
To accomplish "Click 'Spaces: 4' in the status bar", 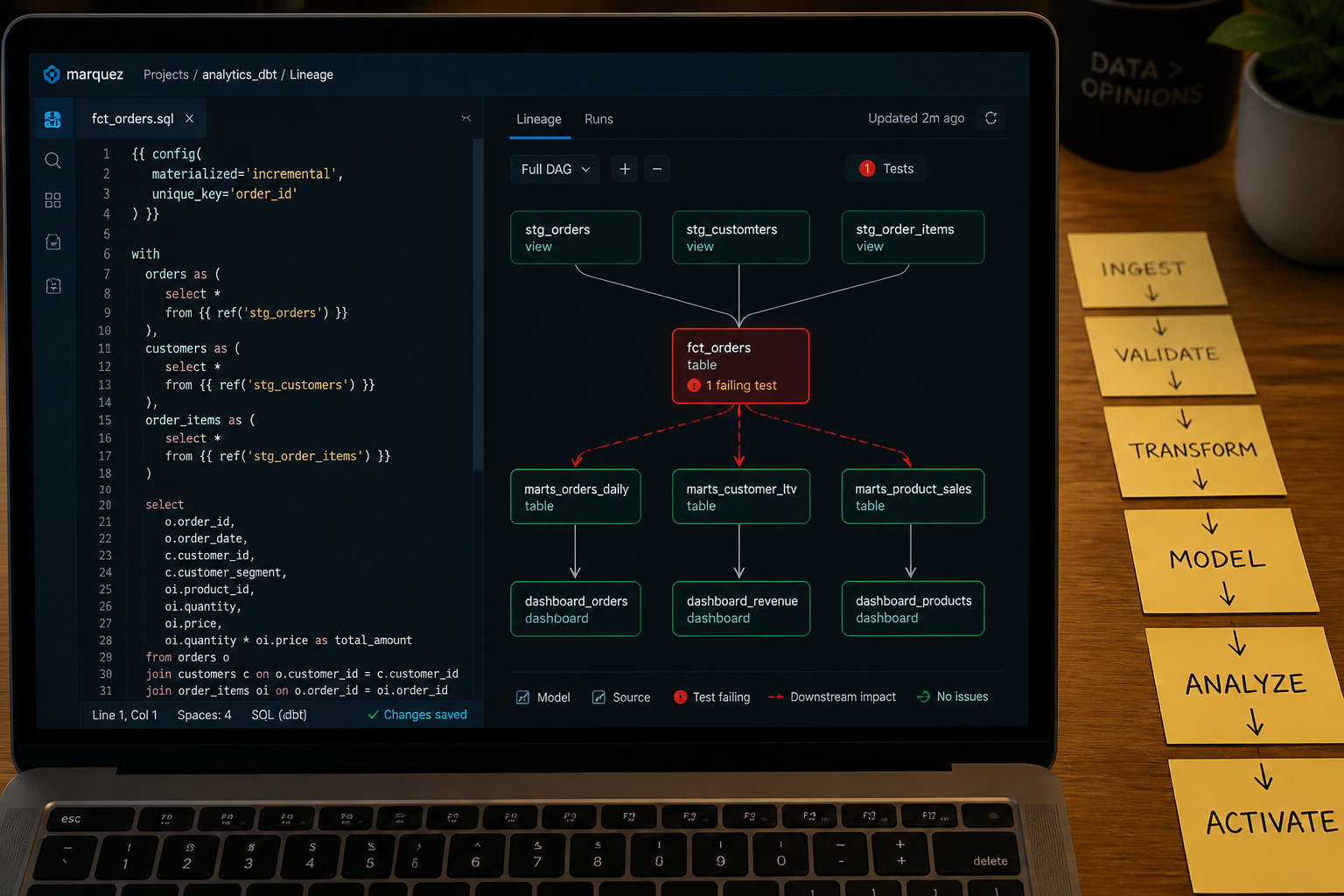I will pyautogui.click(x=205, y=715).
